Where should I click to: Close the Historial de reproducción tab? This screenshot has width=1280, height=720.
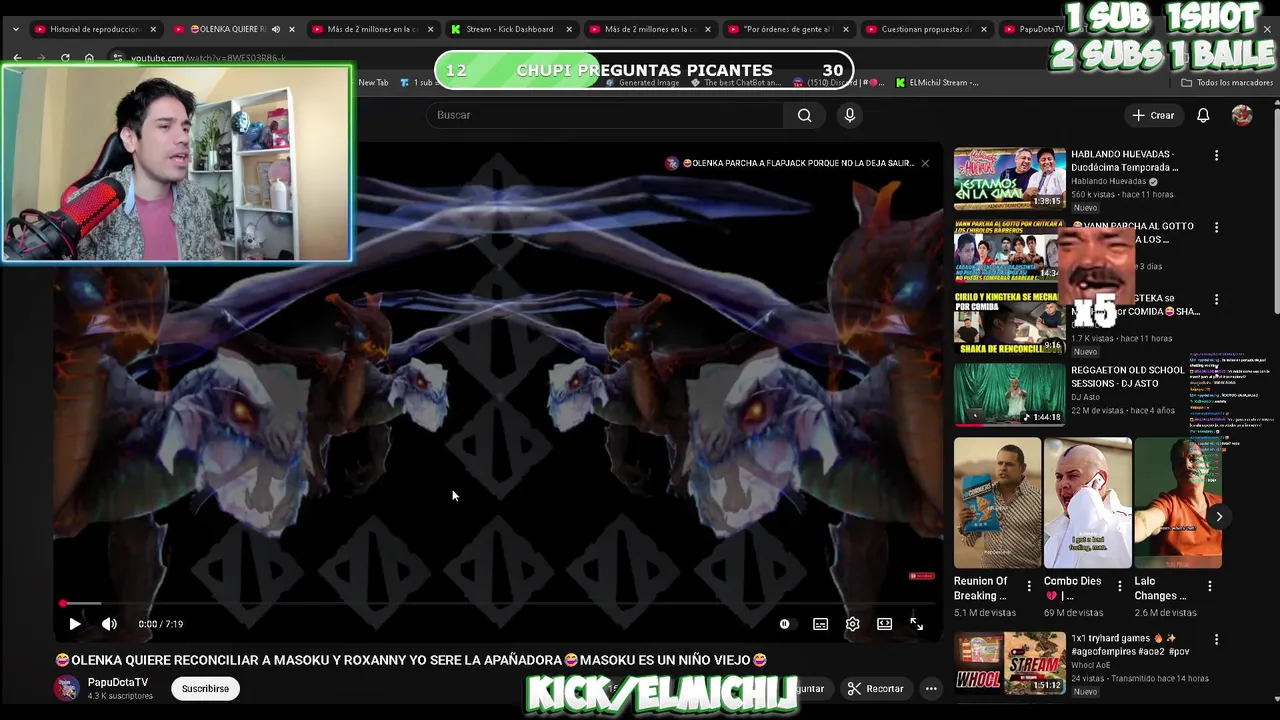[153, 29]
